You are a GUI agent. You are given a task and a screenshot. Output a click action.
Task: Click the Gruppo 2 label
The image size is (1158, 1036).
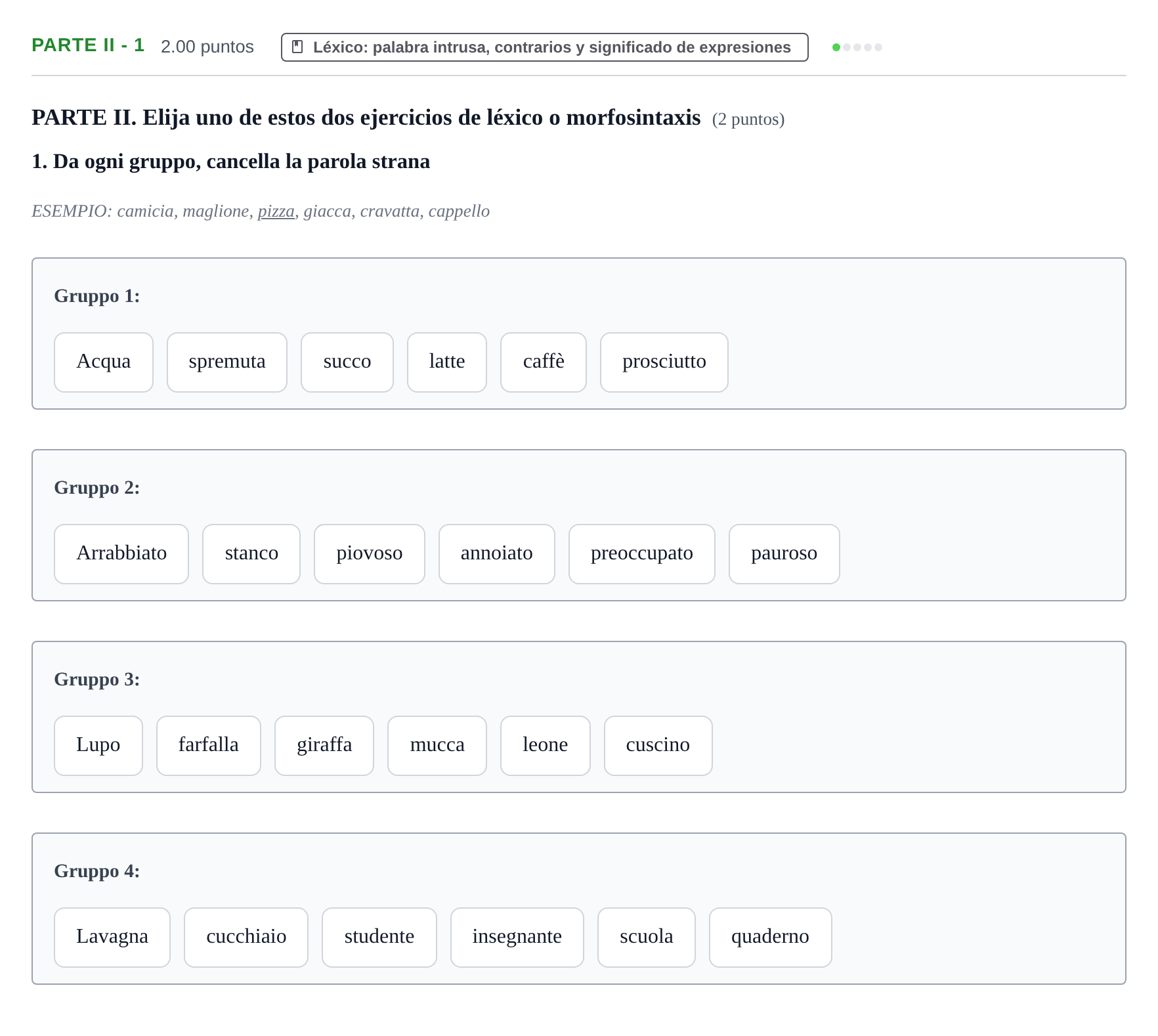tap(97, 488)
